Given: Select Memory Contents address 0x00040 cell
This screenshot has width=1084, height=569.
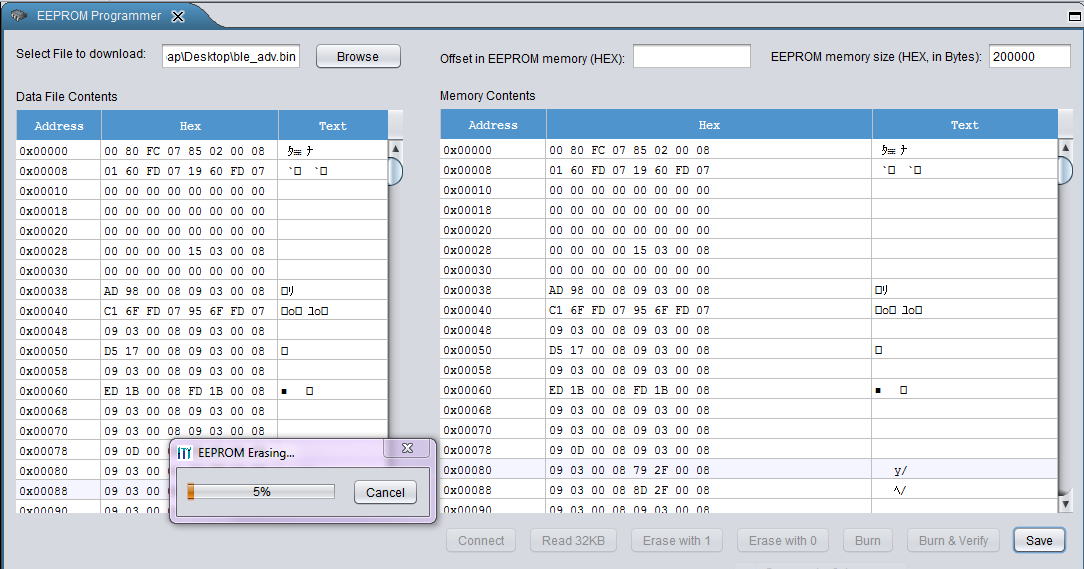Looking at the screenshot, I should [x=493, y=310].
